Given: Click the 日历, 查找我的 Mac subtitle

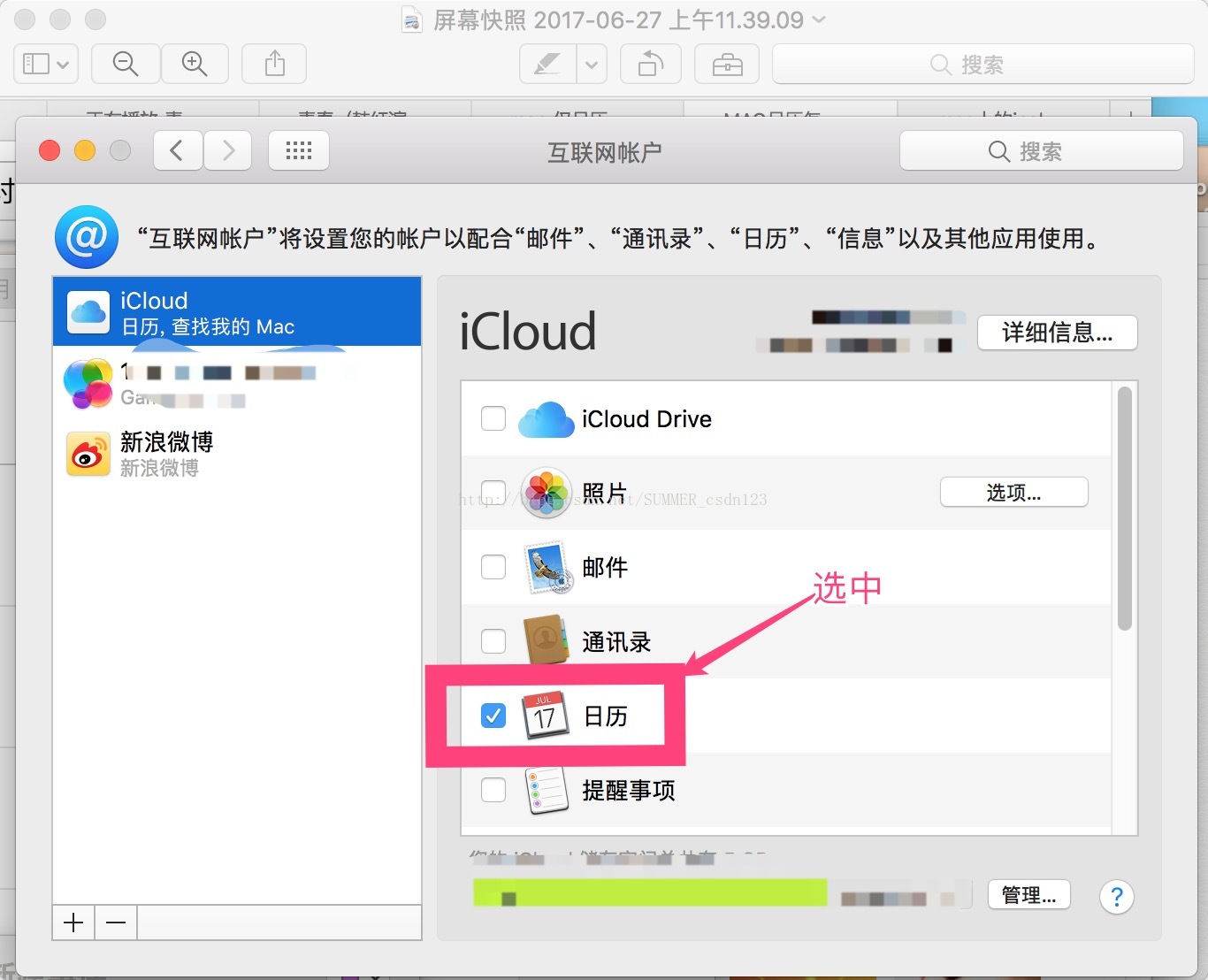Looking at the screenshot, I should point(208,327).
